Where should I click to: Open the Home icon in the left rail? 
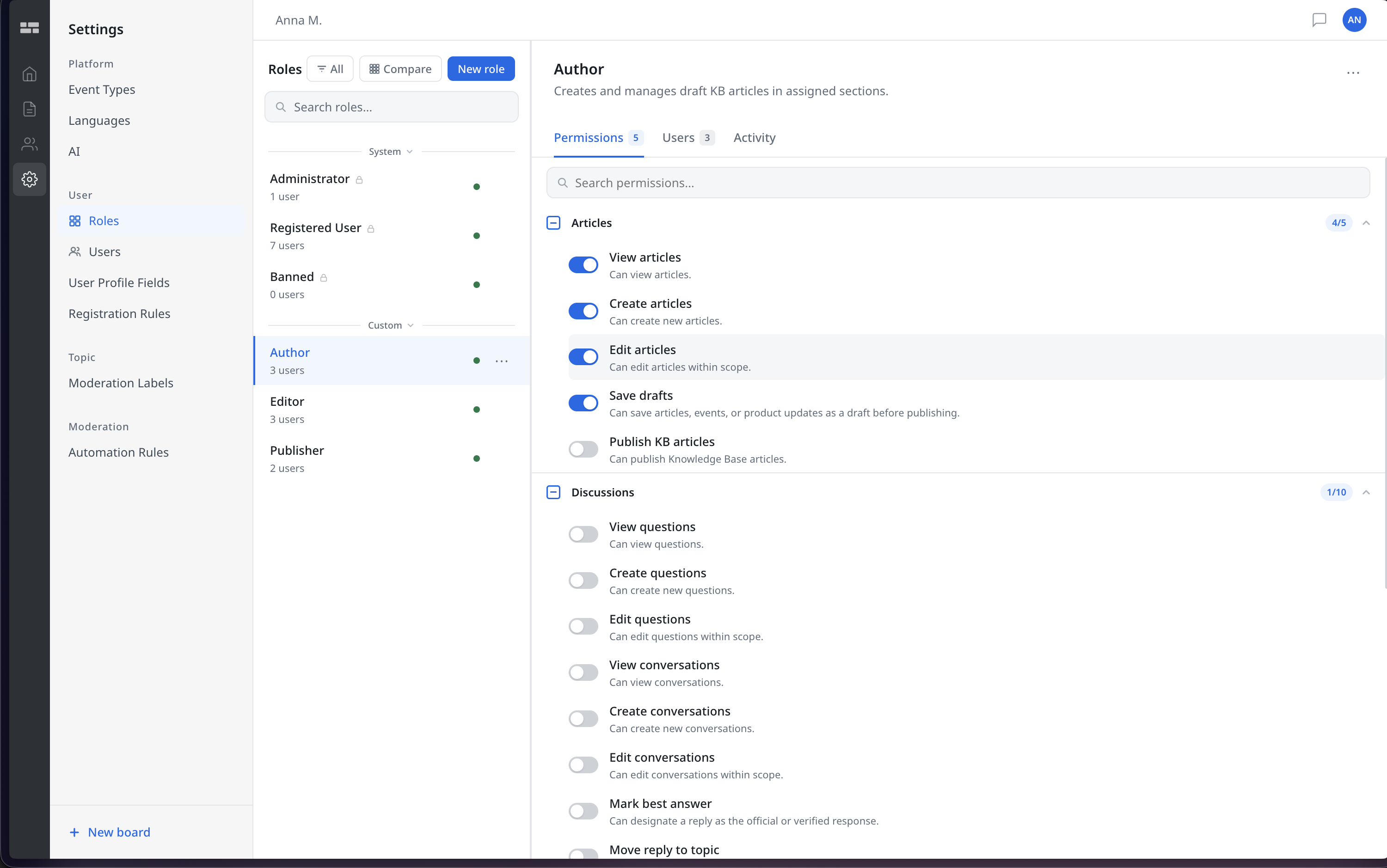29,74
